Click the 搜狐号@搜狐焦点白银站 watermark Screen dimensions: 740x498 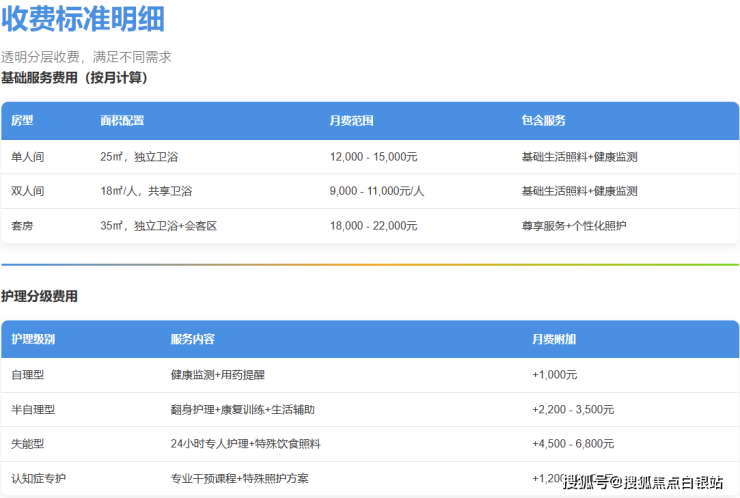coord(644,483)
